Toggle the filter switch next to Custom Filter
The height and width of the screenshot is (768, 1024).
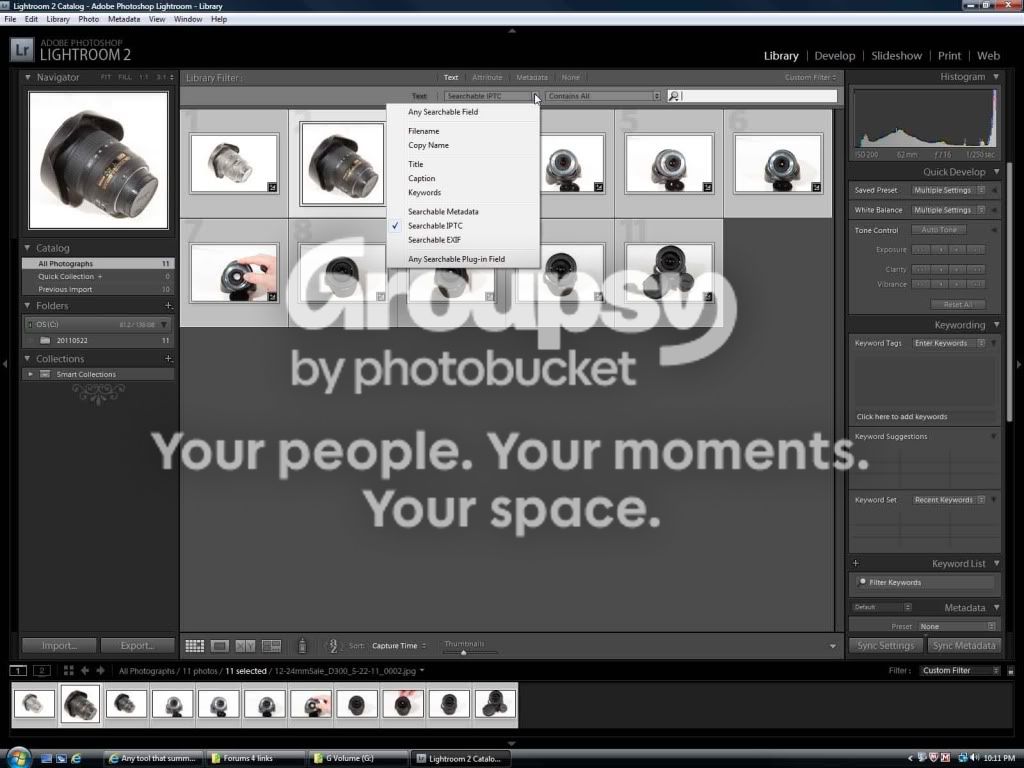tap(1010, 671)
